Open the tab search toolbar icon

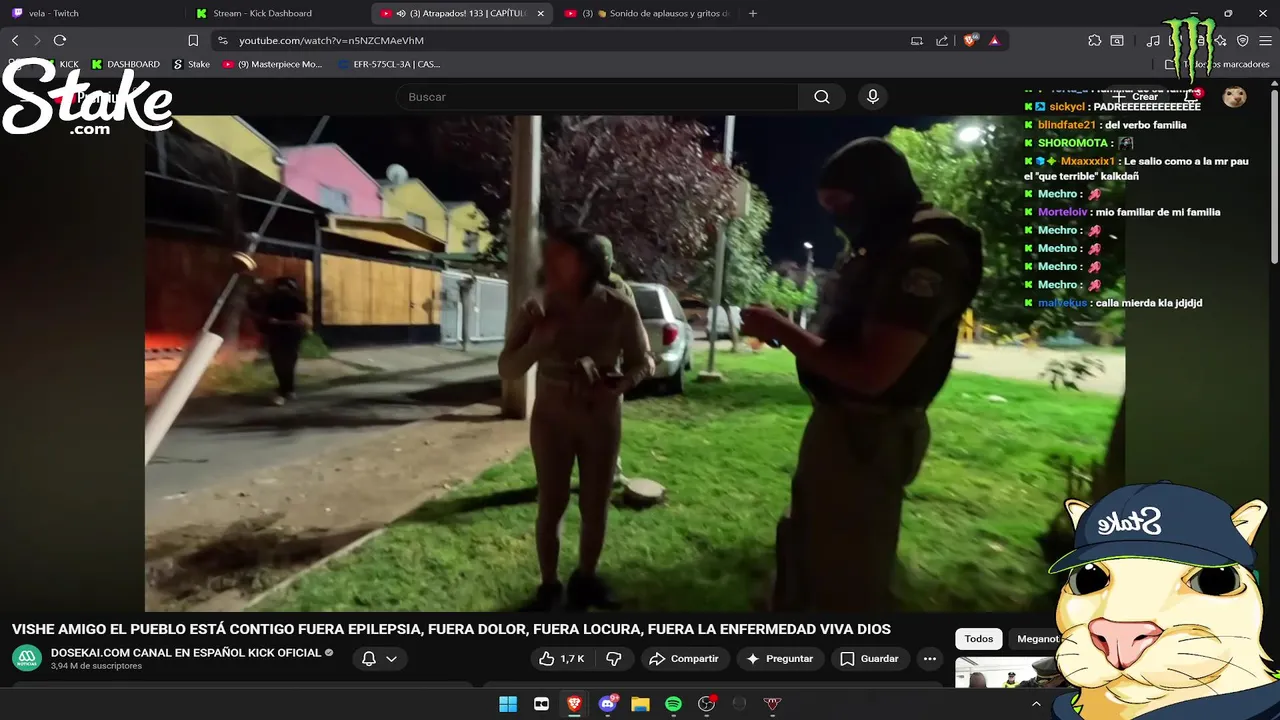click(1117, 41)
